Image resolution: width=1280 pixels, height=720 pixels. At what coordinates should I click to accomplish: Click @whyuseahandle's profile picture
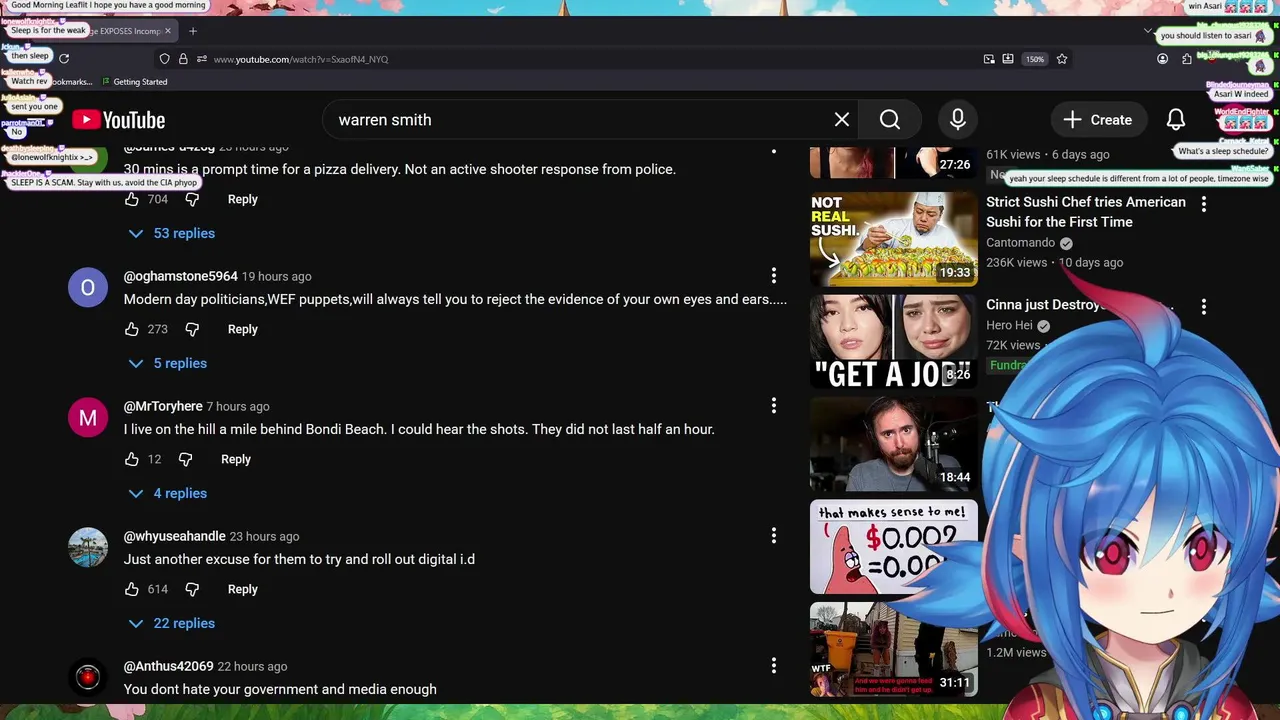(x=88, y=548)
